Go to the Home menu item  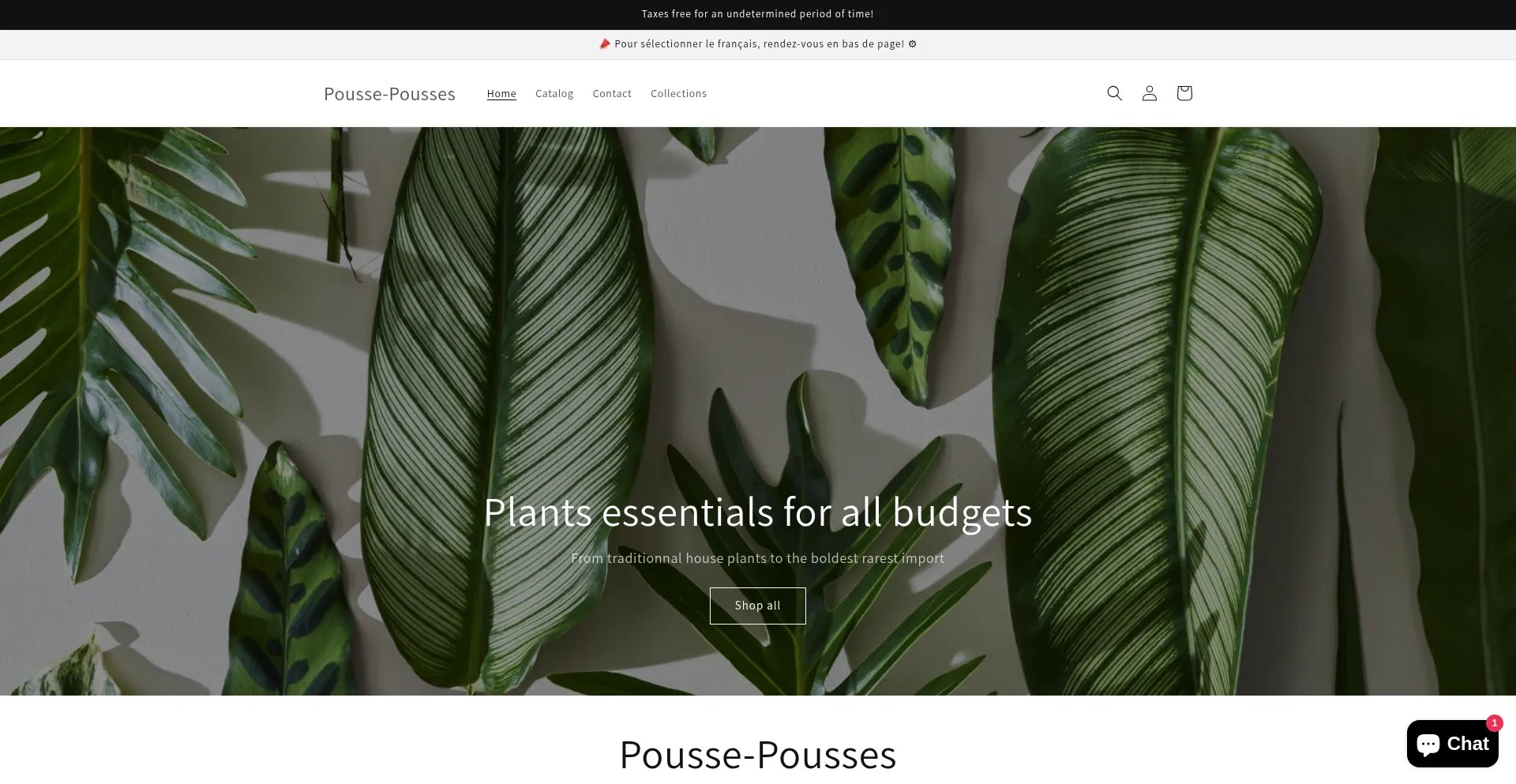click(x=501, y=93)
